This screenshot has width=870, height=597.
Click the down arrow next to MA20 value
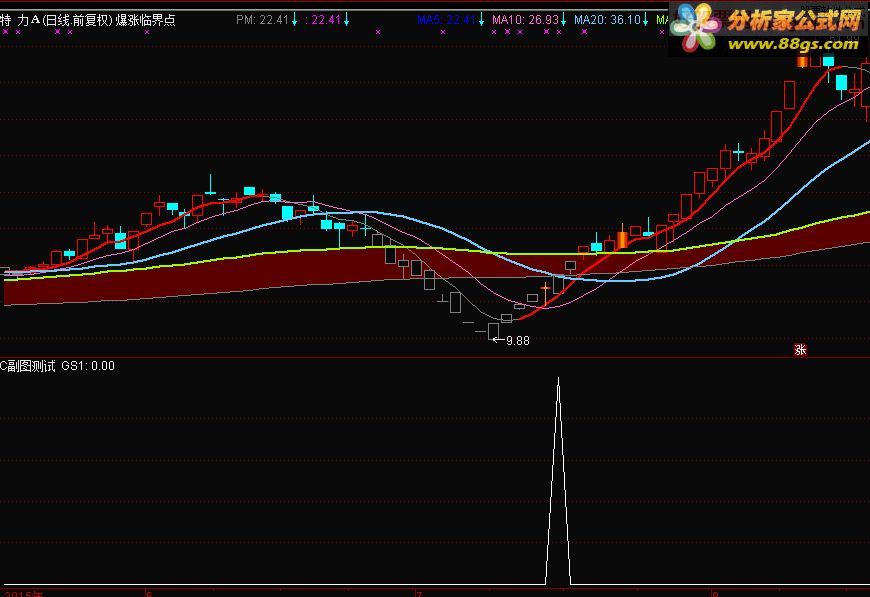pyautogui.click(x=645, y=21)
